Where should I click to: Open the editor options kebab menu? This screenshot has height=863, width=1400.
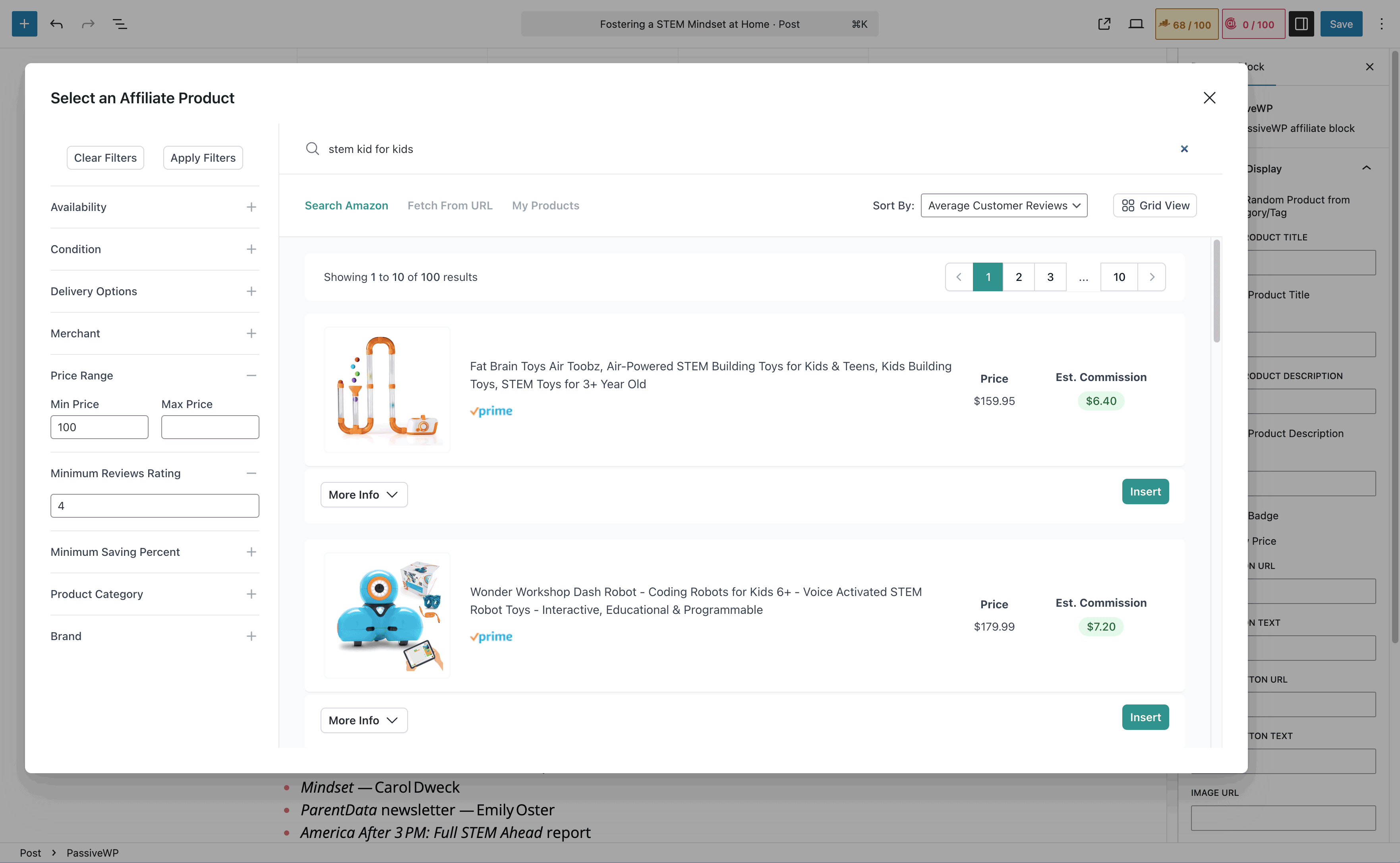pyautogui.click(x=1381, y=24)
